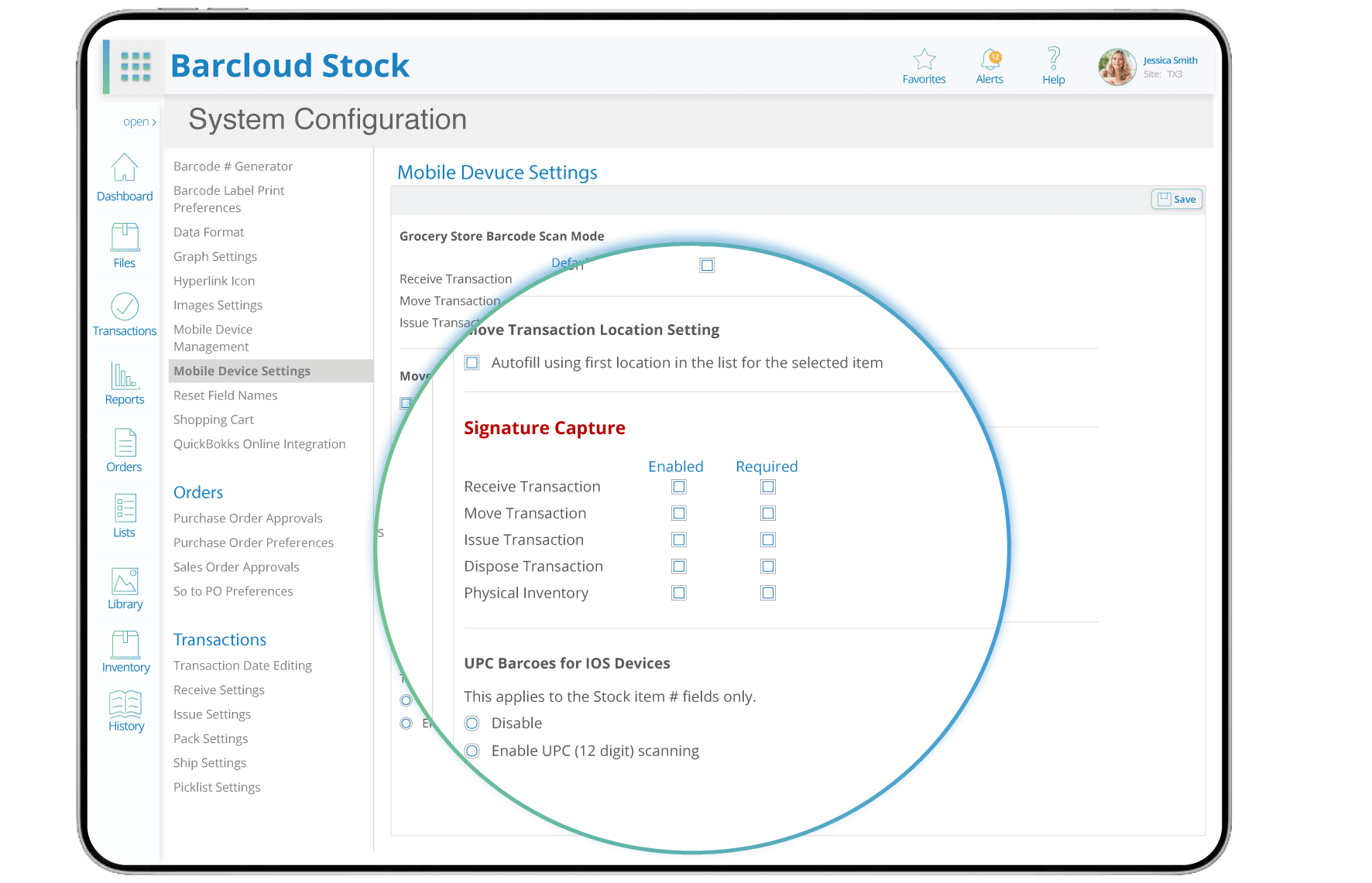The width and height of the screenshot is (1372, 883).
Task: Open Data Format settings
Action: 208,232
